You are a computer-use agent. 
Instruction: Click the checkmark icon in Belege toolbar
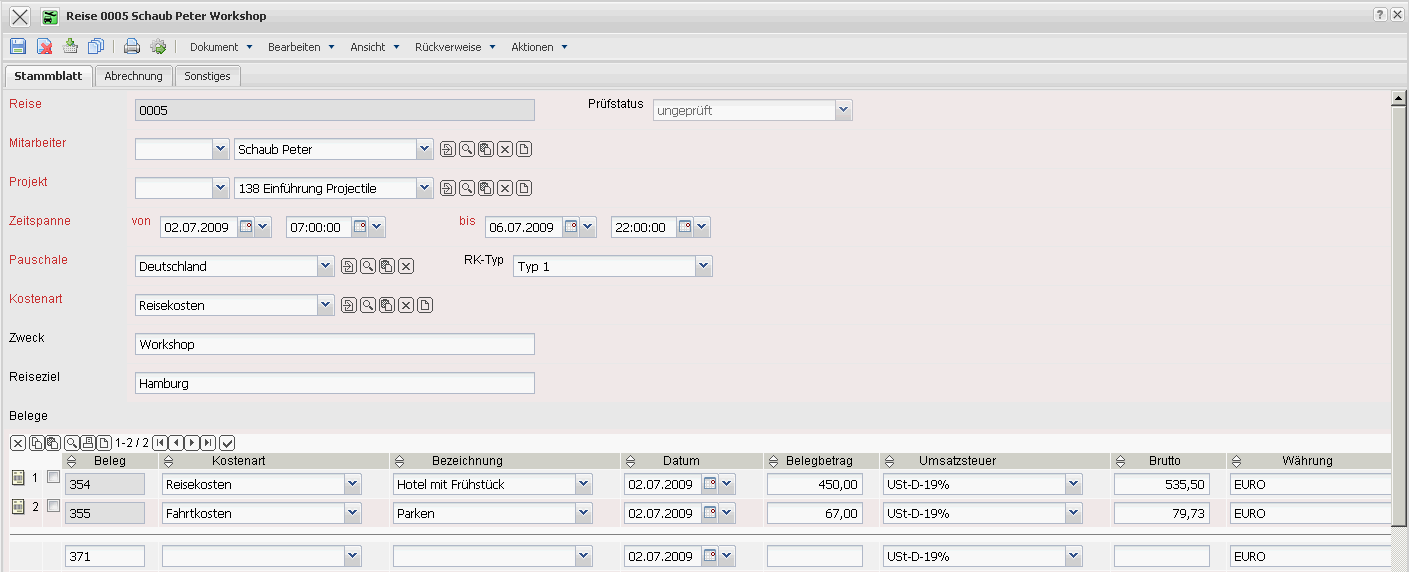coord(227,443)
